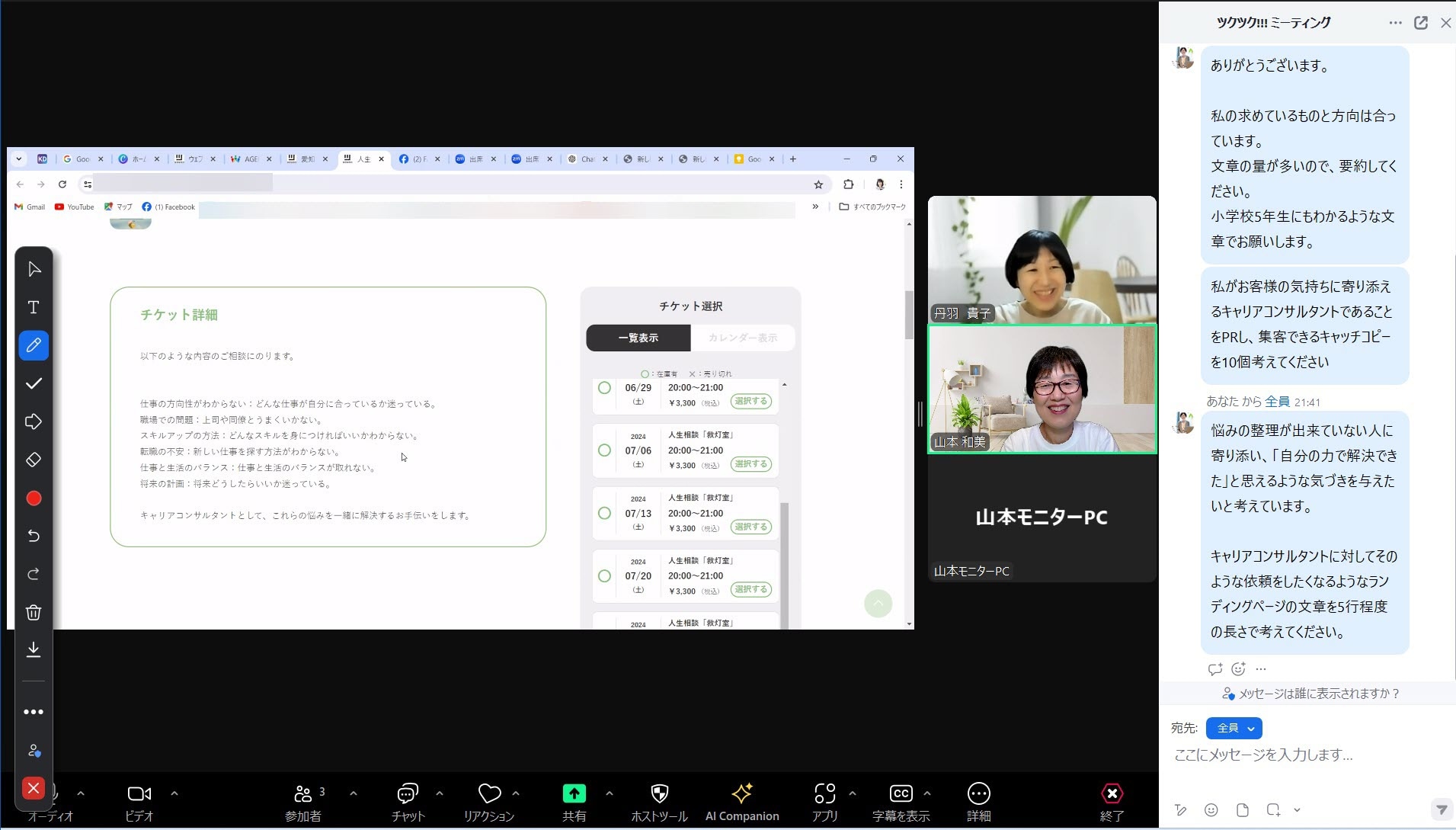Expand the share options caret beside 共有
The image size is (1456, 830).
(x=609, y=793)
